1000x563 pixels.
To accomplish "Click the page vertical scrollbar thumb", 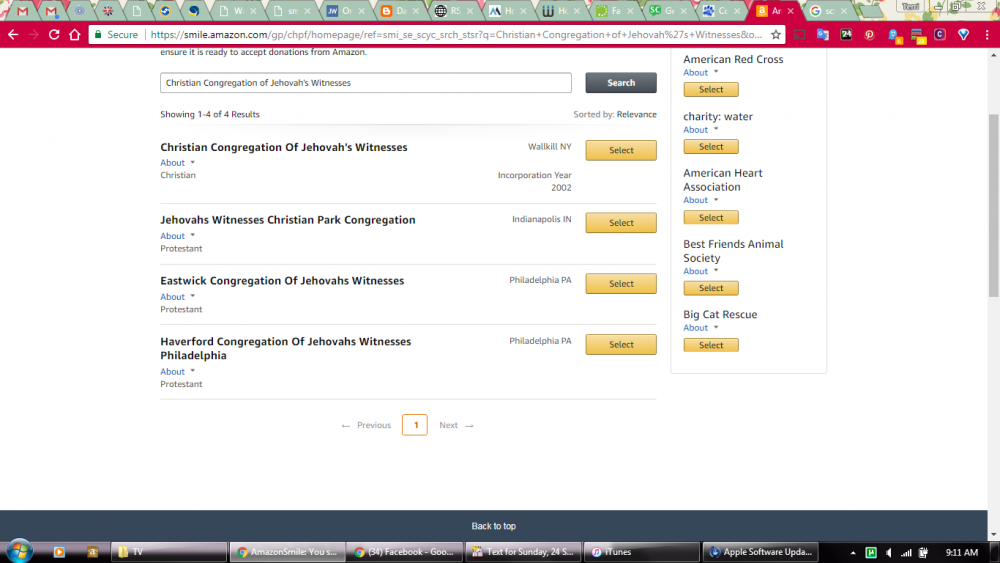I will [993, 205].
